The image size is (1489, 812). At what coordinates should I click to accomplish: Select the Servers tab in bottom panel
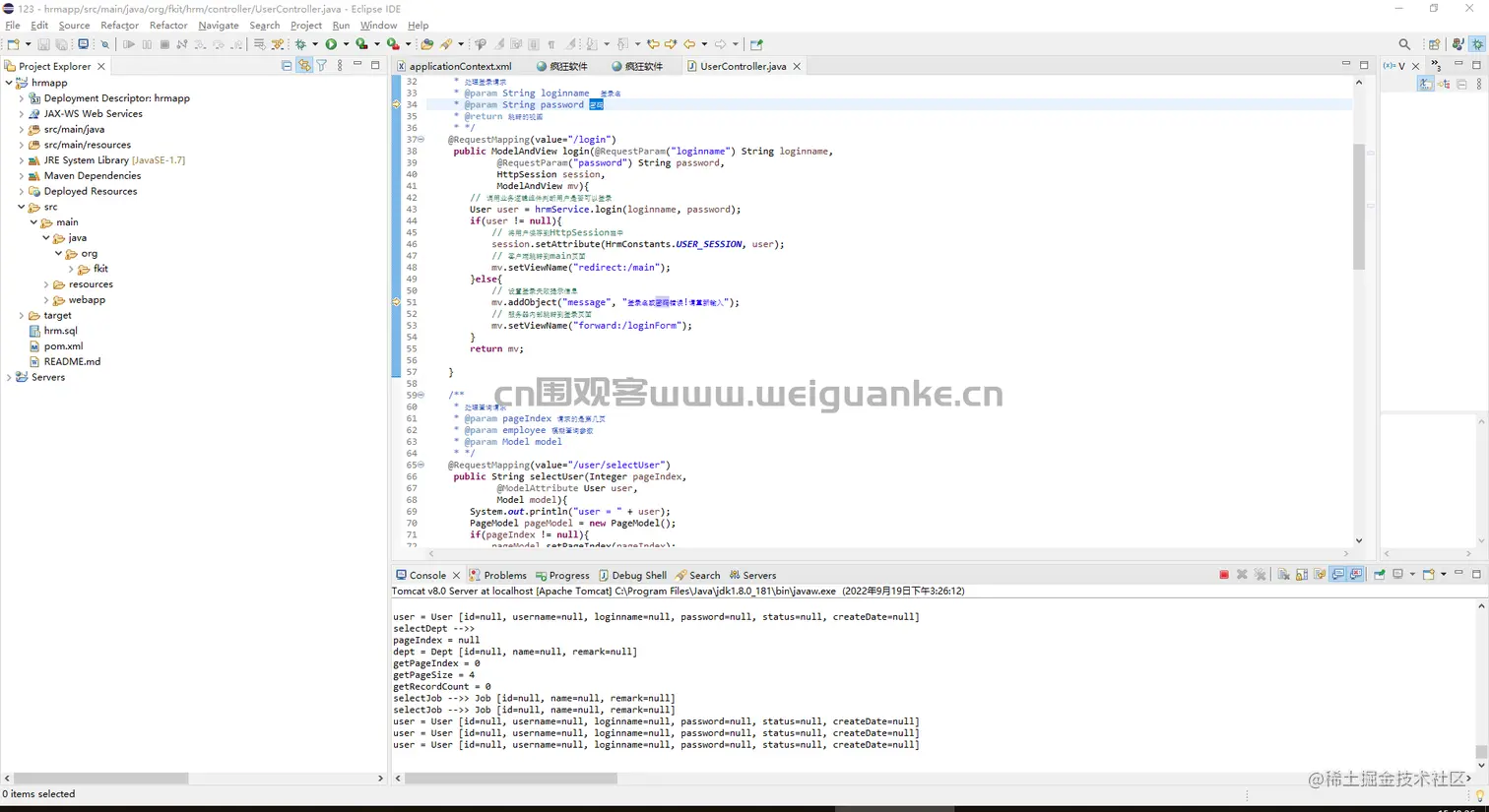tap(751, 576)
